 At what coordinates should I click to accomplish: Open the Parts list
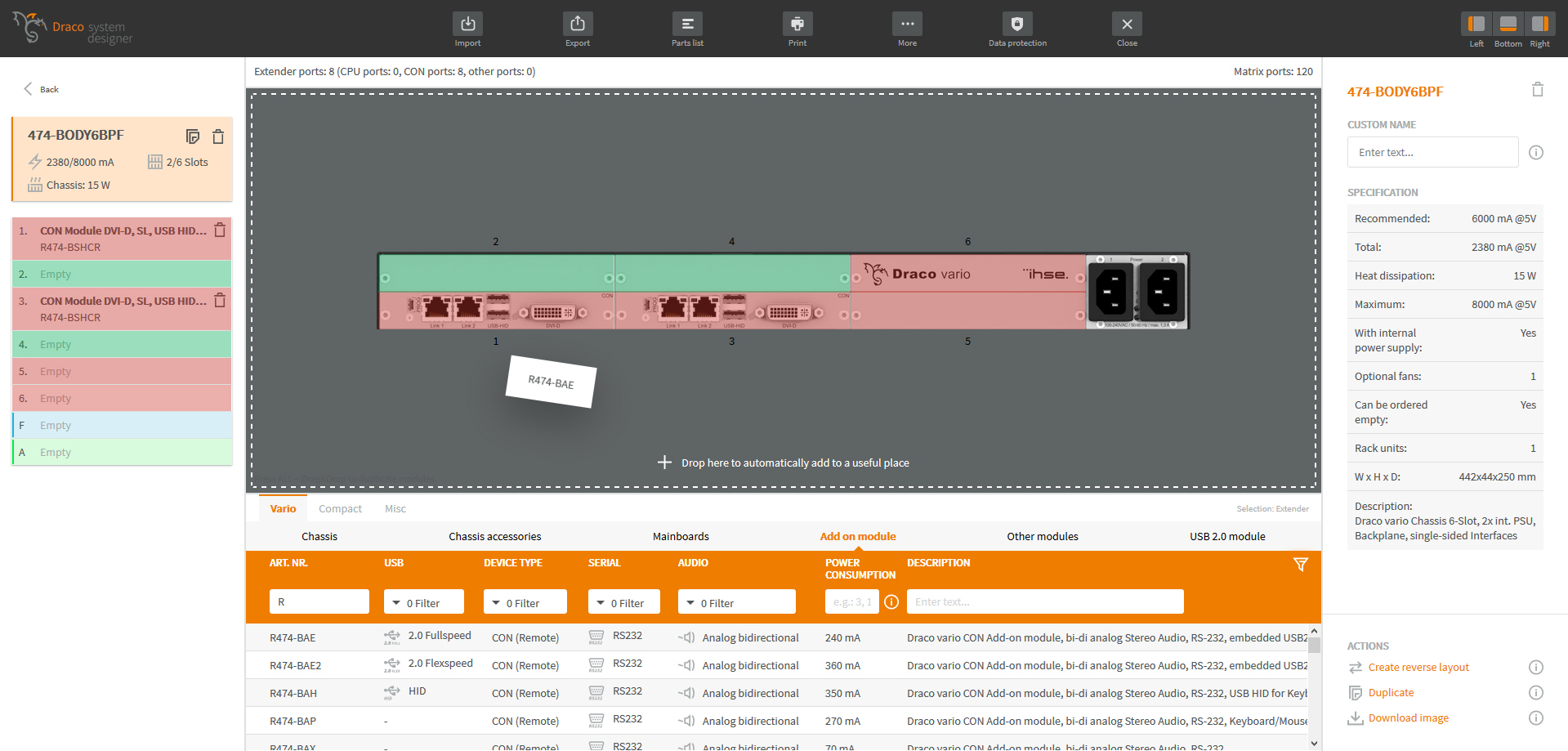tap(687, 25)
